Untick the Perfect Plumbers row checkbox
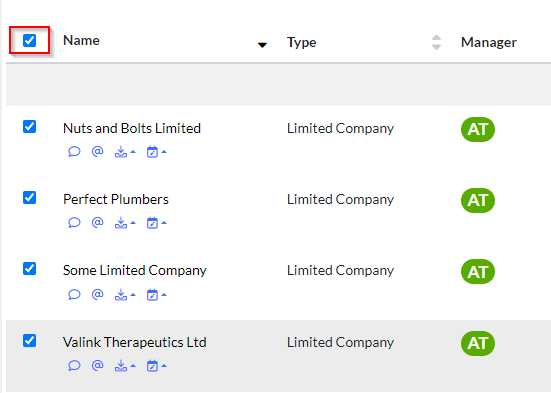 point(30,198)
